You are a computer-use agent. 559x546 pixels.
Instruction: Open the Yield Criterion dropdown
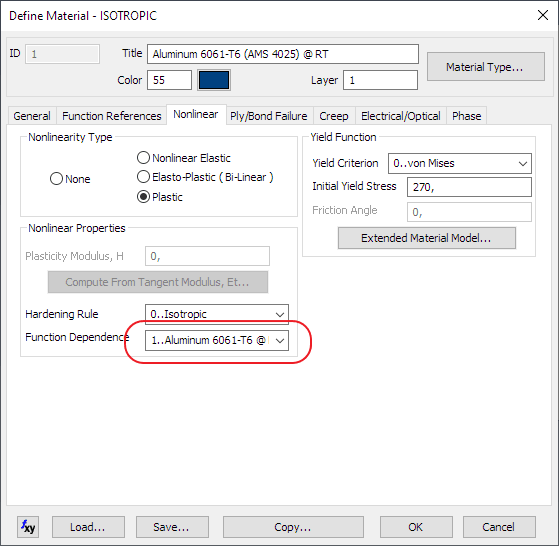coord(460,163)
